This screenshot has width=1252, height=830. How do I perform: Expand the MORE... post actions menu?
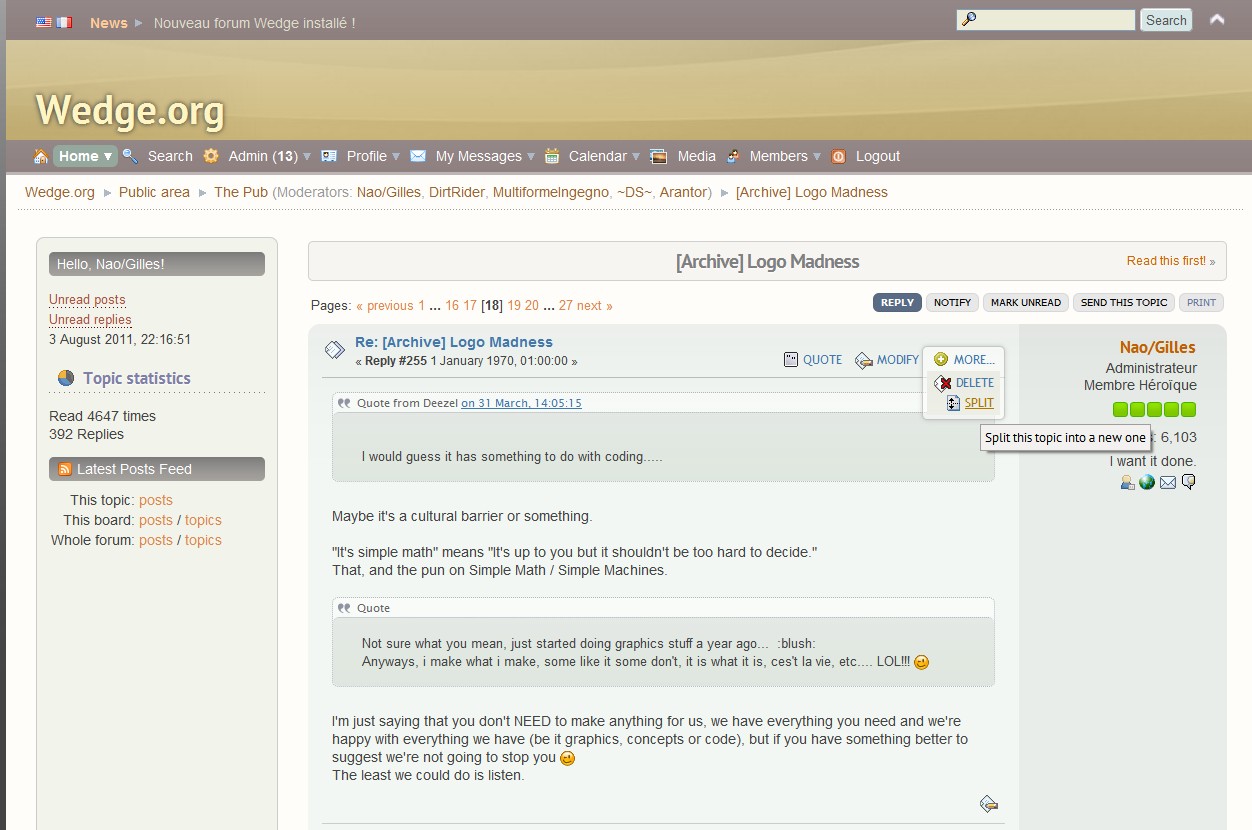click(964, 359)
